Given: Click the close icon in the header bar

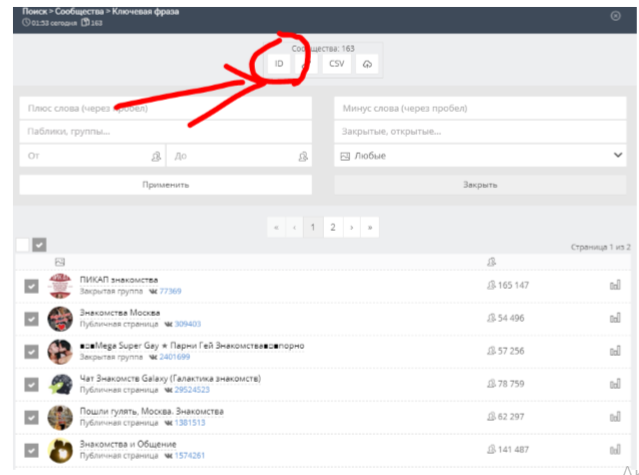Looking at the screenshot, I should [x=615, y=16].
